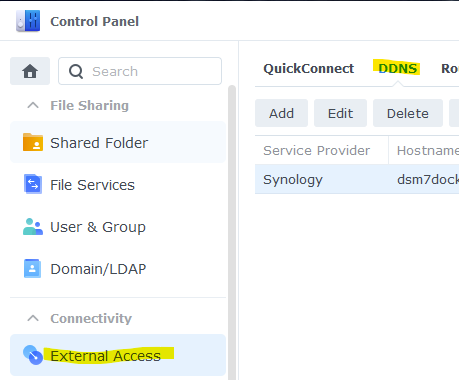Focus the Search input field

[140, 71]
